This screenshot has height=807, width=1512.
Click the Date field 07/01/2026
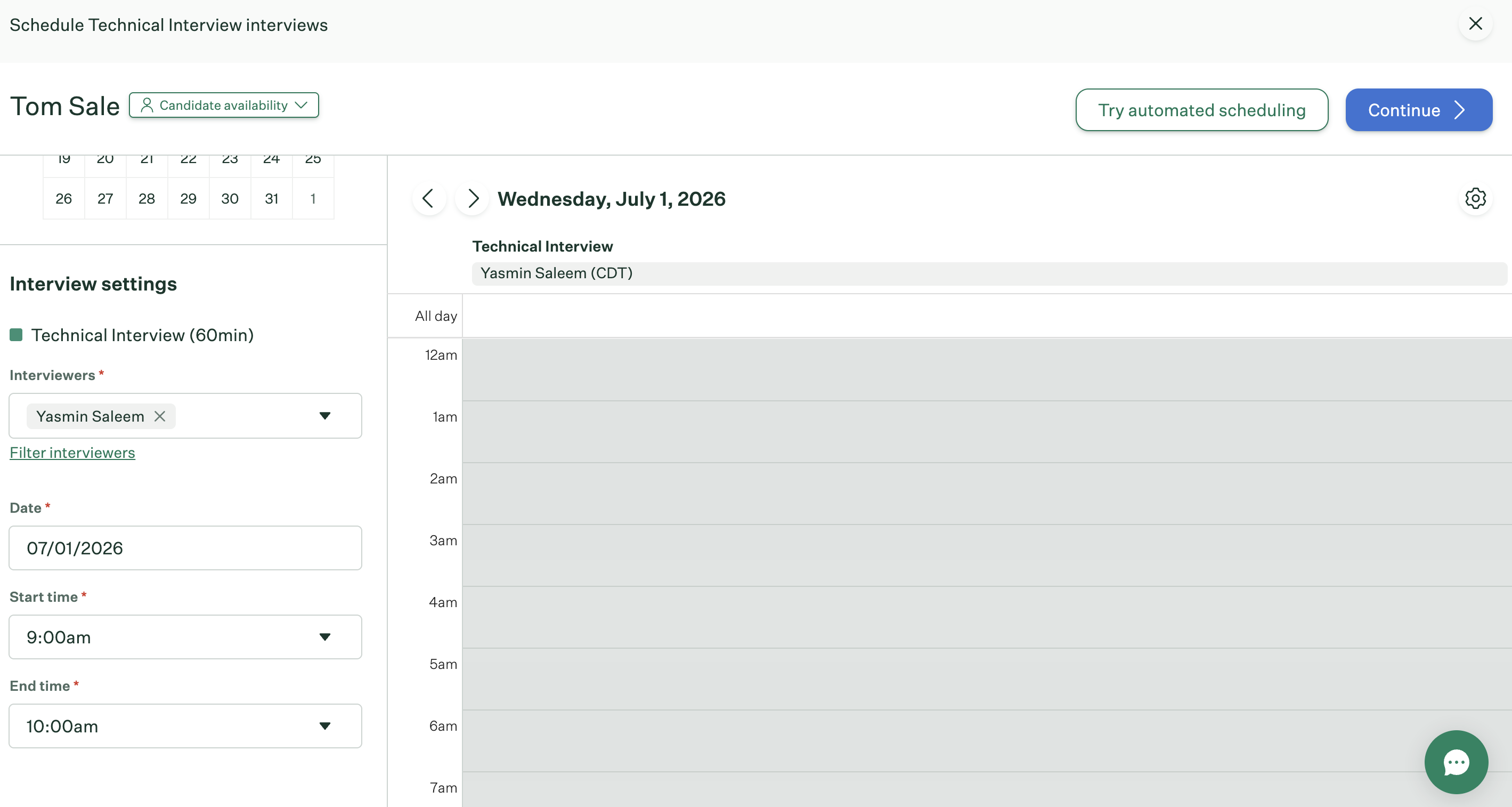coord(185,548)
